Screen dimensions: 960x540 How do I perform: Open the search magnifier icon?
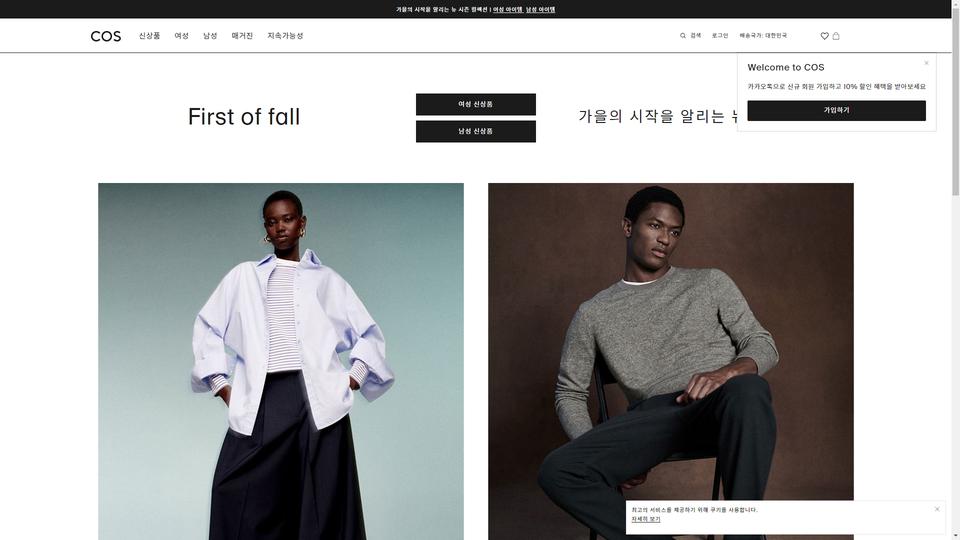click(683, 36)
